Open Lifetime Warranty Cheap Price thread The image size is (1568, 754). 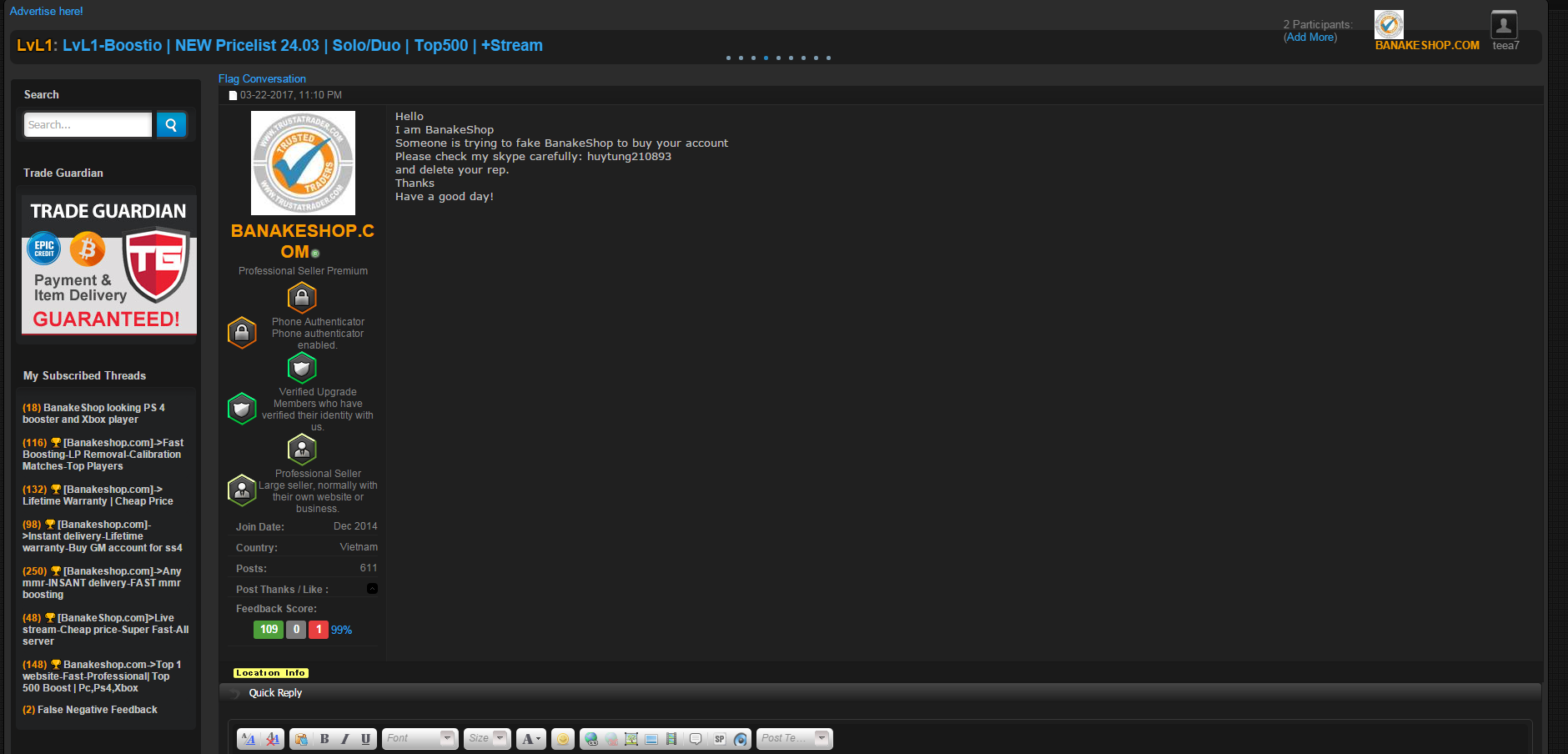[98, 495]
